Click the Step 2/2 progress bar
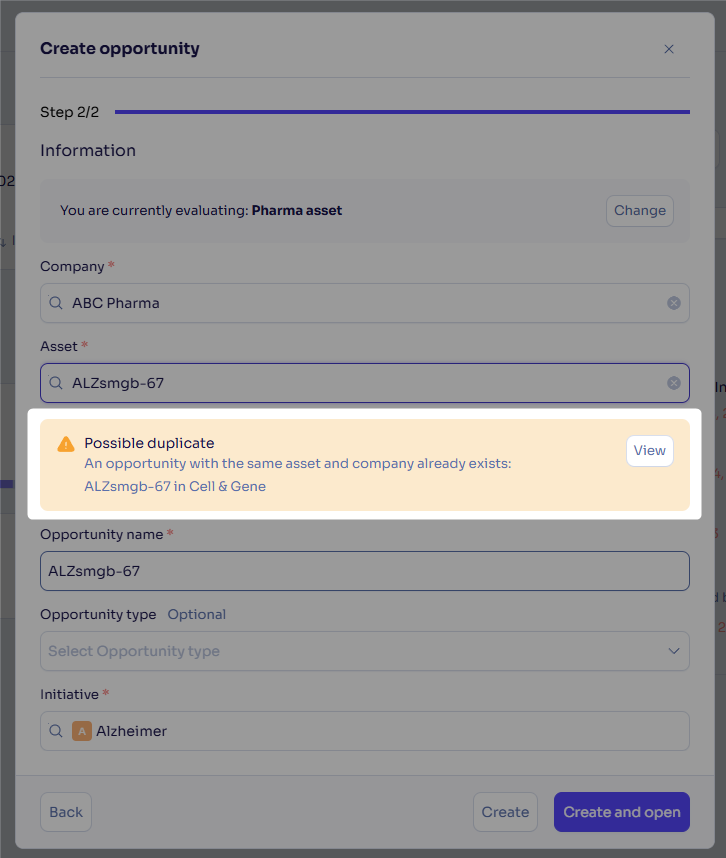This screenshot has width=726, height=858. pyautogui.click(x=402, y=112)
